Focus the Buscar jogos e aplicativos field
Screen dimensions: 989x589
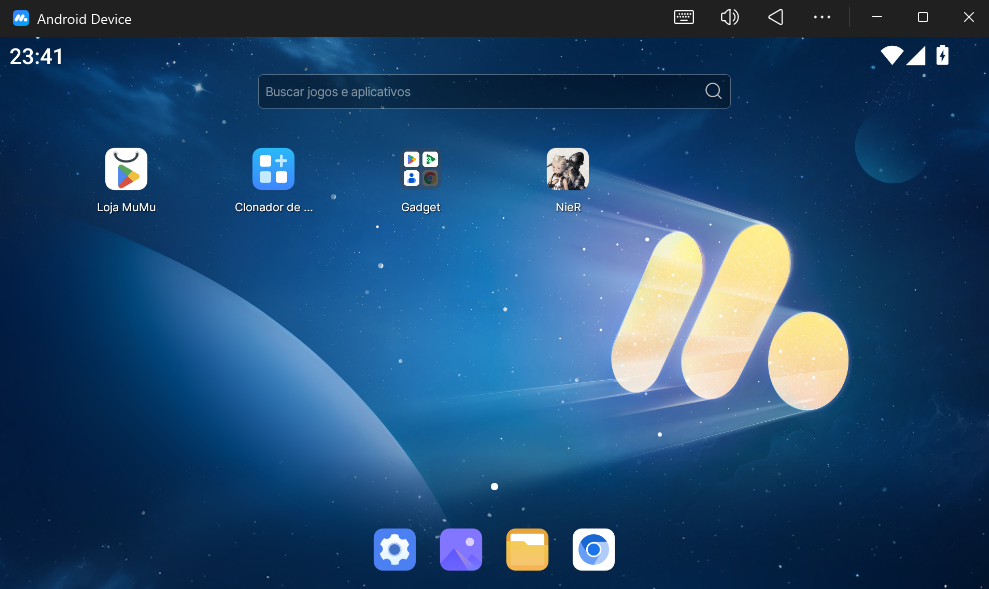494,91
